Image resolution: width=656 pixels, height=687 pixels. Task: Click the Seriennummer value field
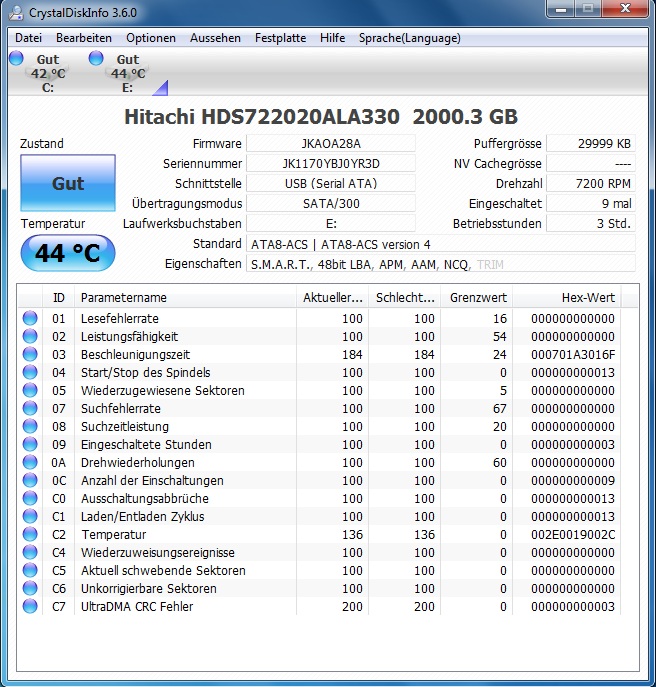(331, 163)
